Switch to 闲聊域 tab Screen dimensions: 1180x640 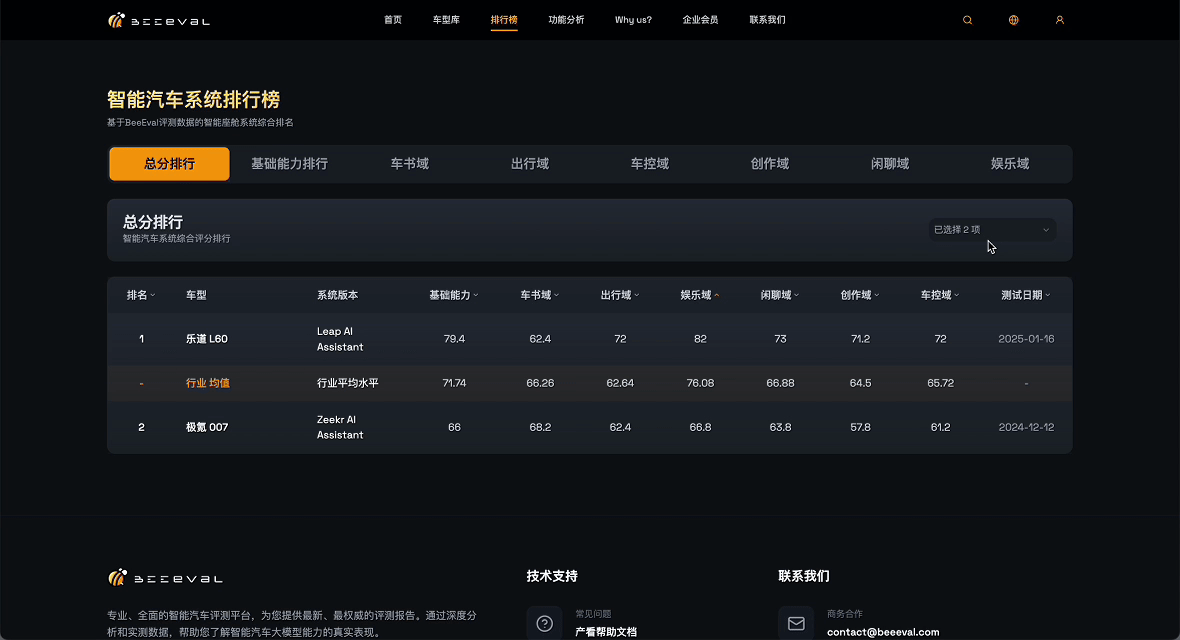pos(890,163)
